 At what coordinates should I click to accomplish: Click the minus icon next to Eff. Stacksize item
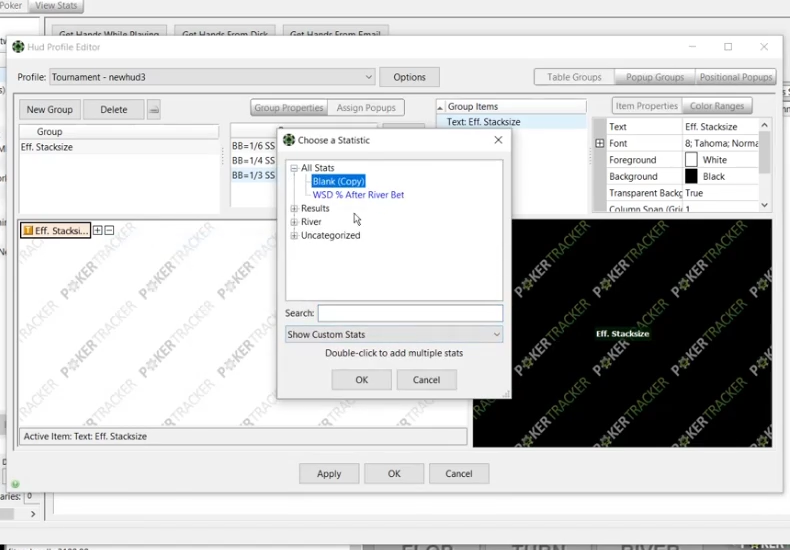tap(109, 230)
